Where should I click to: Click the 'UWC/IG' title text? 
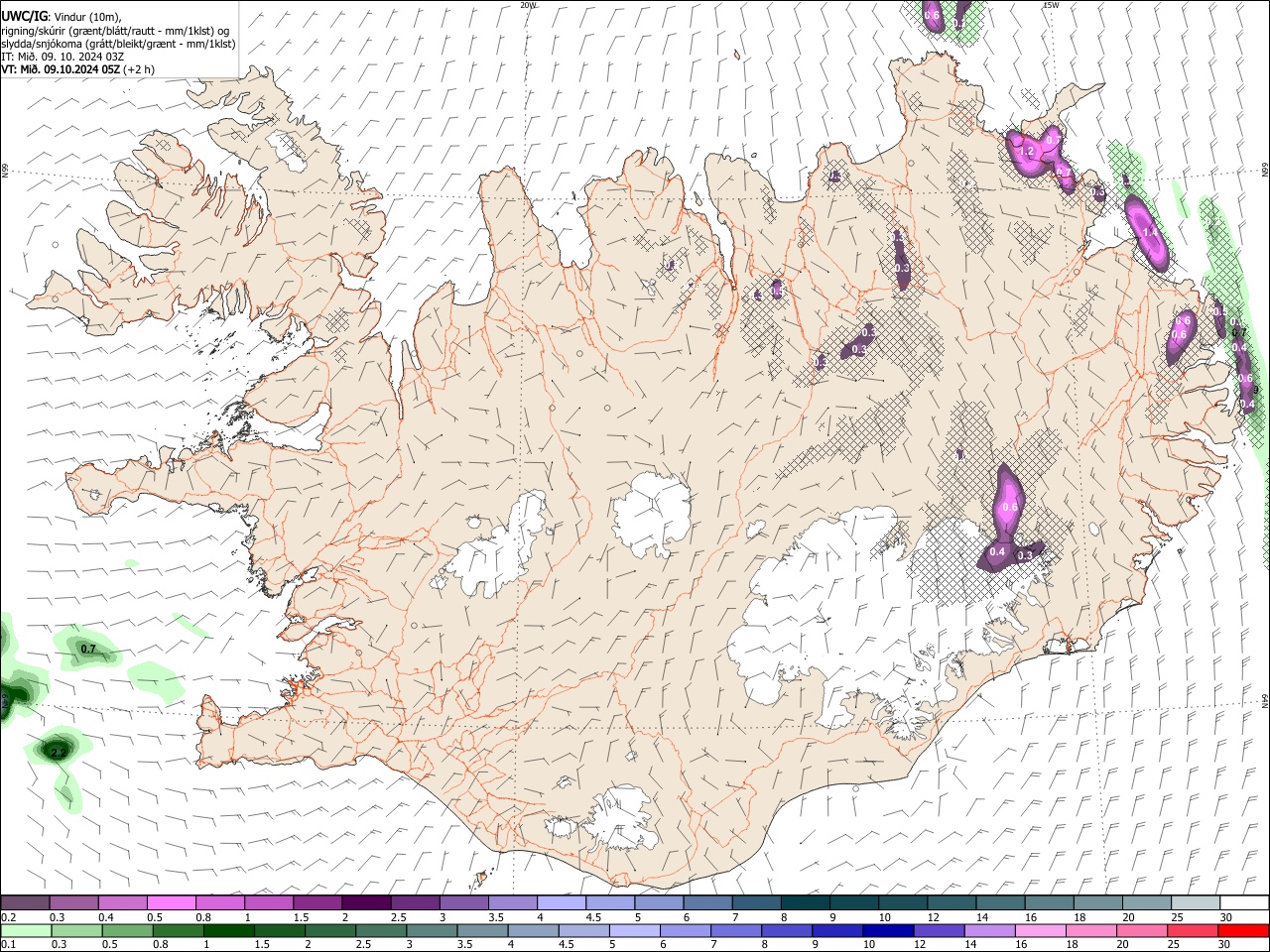pos(24,17)
